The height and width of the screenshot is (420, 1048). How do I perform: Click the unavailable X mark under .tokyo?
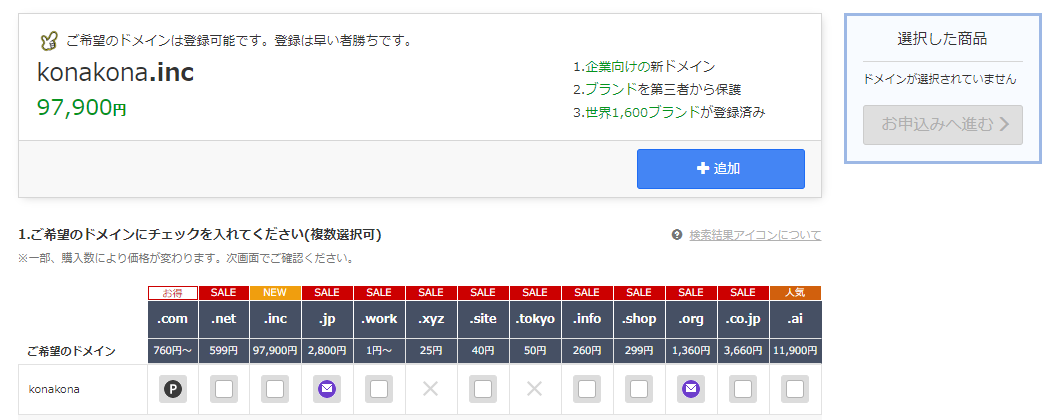pyautogui.click(x=535, y=389)
